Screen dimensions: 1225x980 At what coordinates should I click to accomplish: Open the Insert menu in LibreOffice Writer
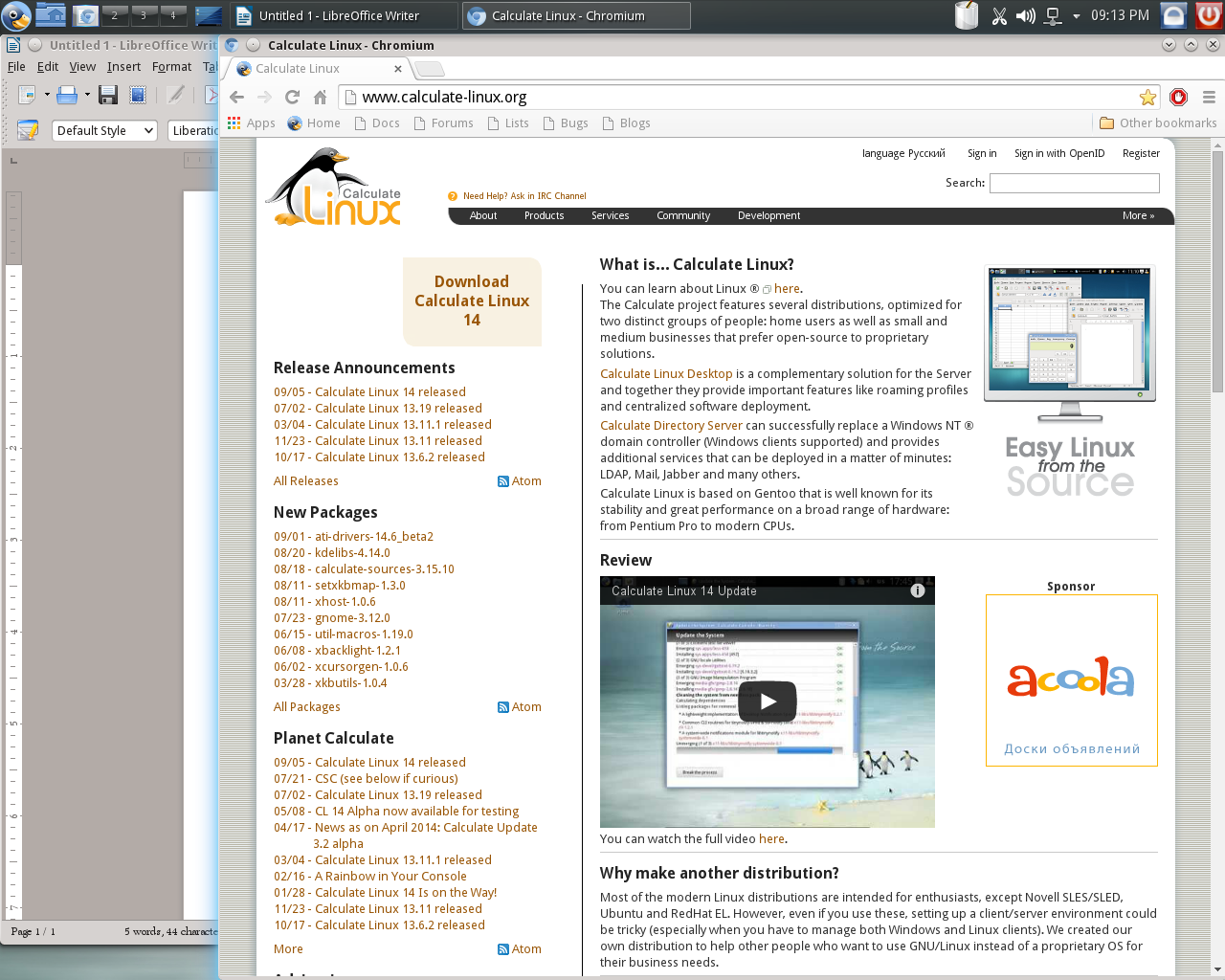123,67
